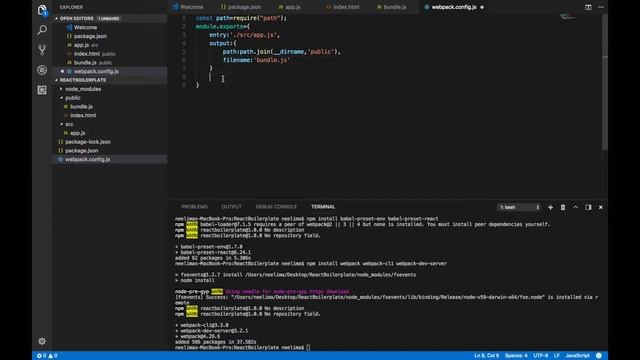The width and height of the screenshot is (640, 360).
Task: Change language mode JavaScript
Action: pyautogui.click(x=577, y=356)
